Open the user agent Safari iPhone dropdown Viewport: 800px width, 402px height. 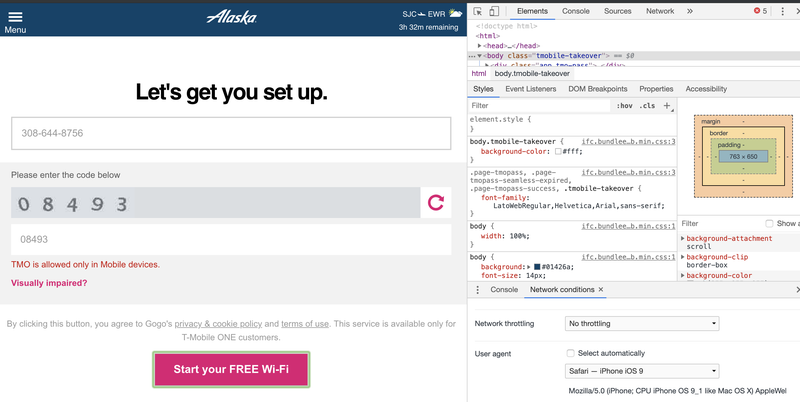[x=642, y=371]
